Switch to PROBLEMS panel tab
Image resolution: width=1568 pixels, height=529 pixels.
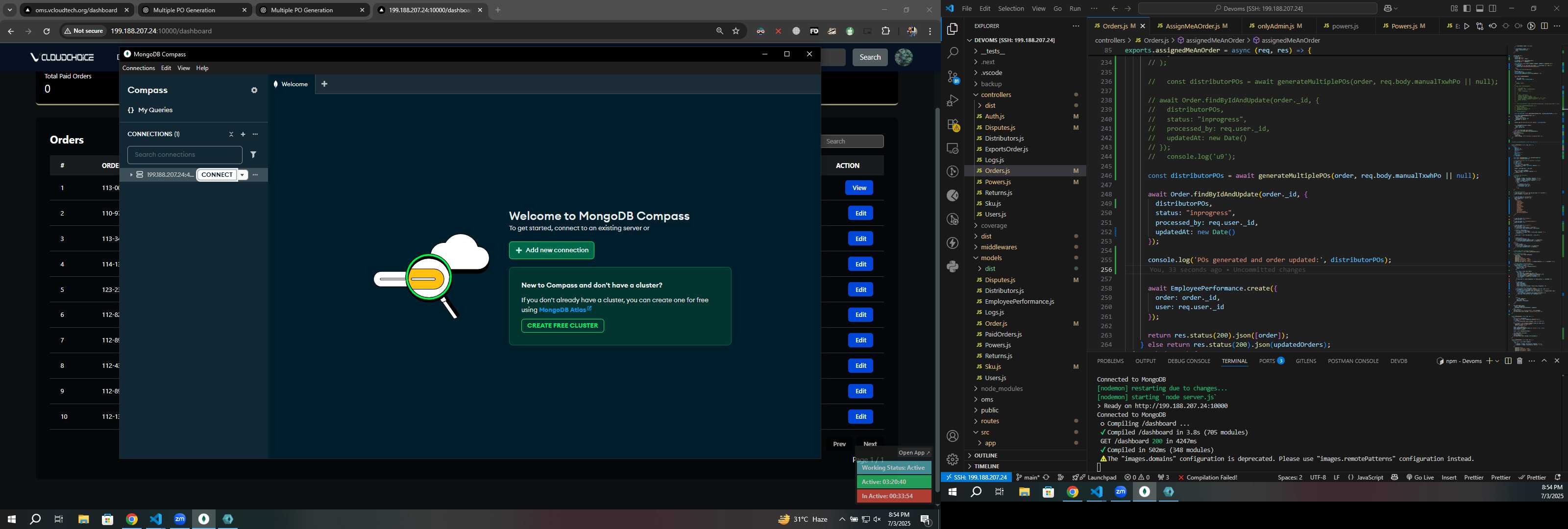[x=1110, y=361]
